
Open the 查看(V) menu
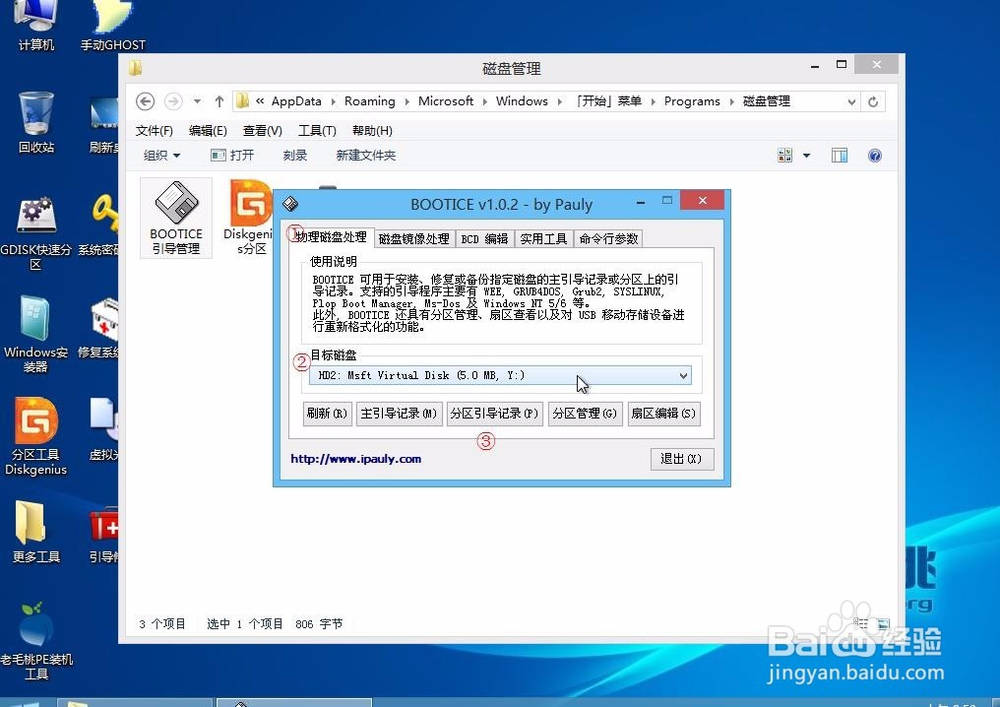pyautogui.click(x=262, y=131)
